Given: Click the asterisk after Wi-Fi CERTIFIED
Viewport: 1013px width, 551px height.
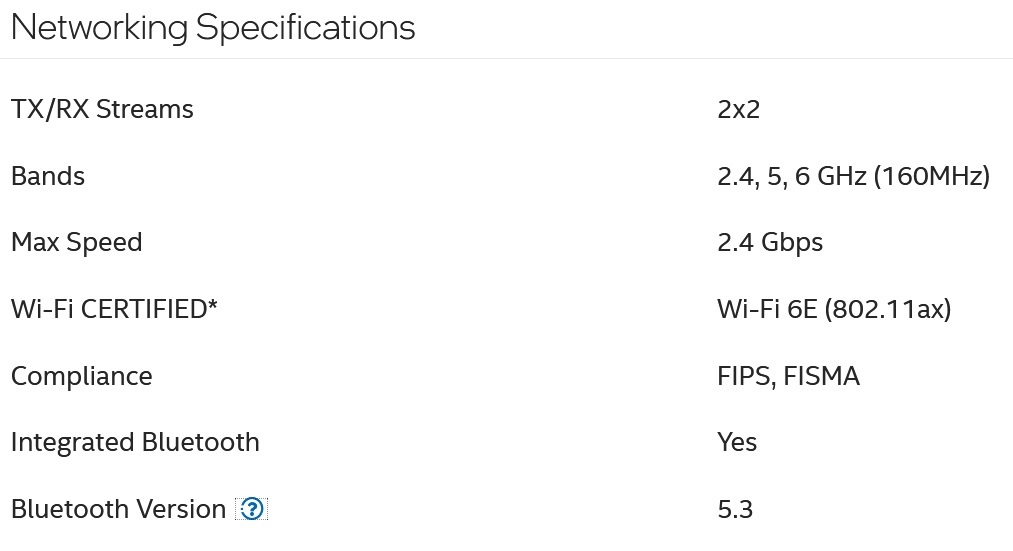Looking at the screenshot, I should [213, 305].
